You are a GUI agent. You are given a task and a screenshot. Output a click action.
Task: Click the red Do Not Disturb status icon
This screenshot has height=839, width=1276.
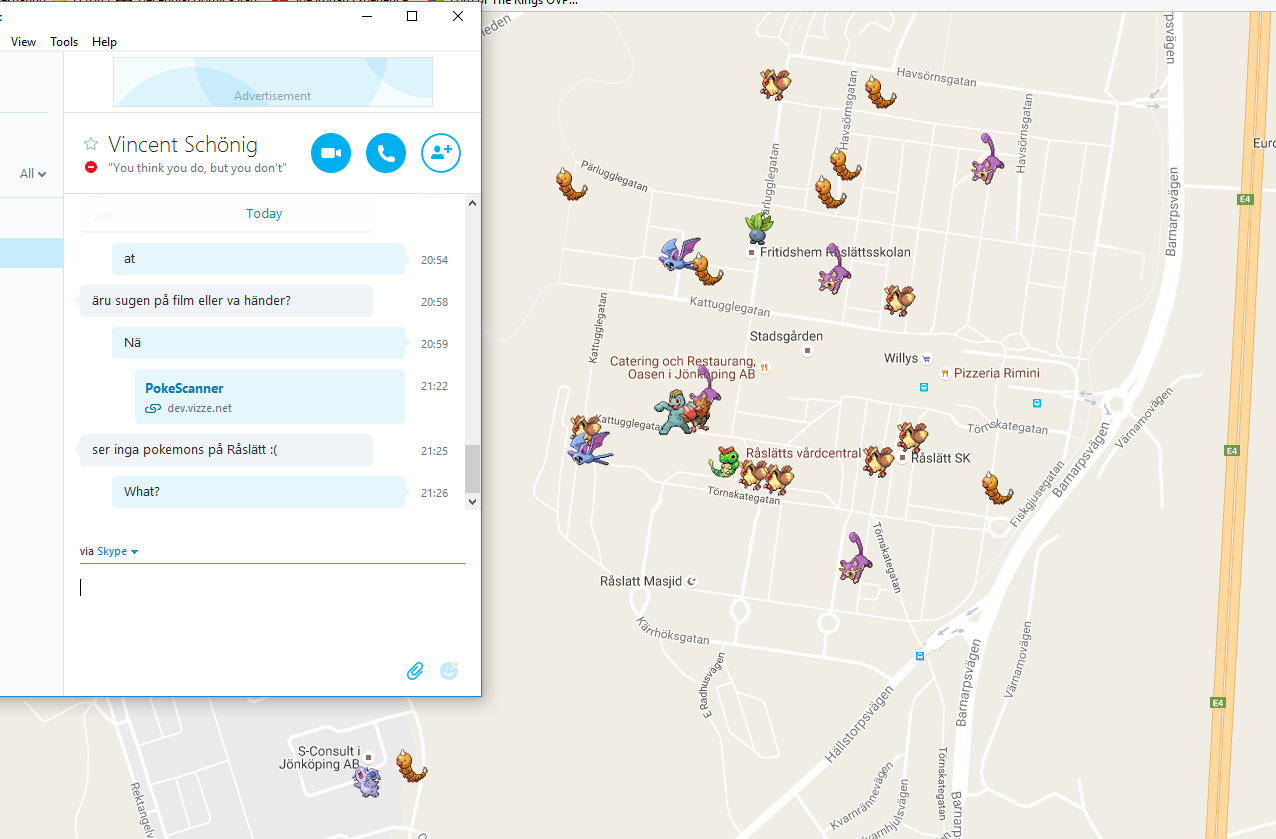pos(91,168)
